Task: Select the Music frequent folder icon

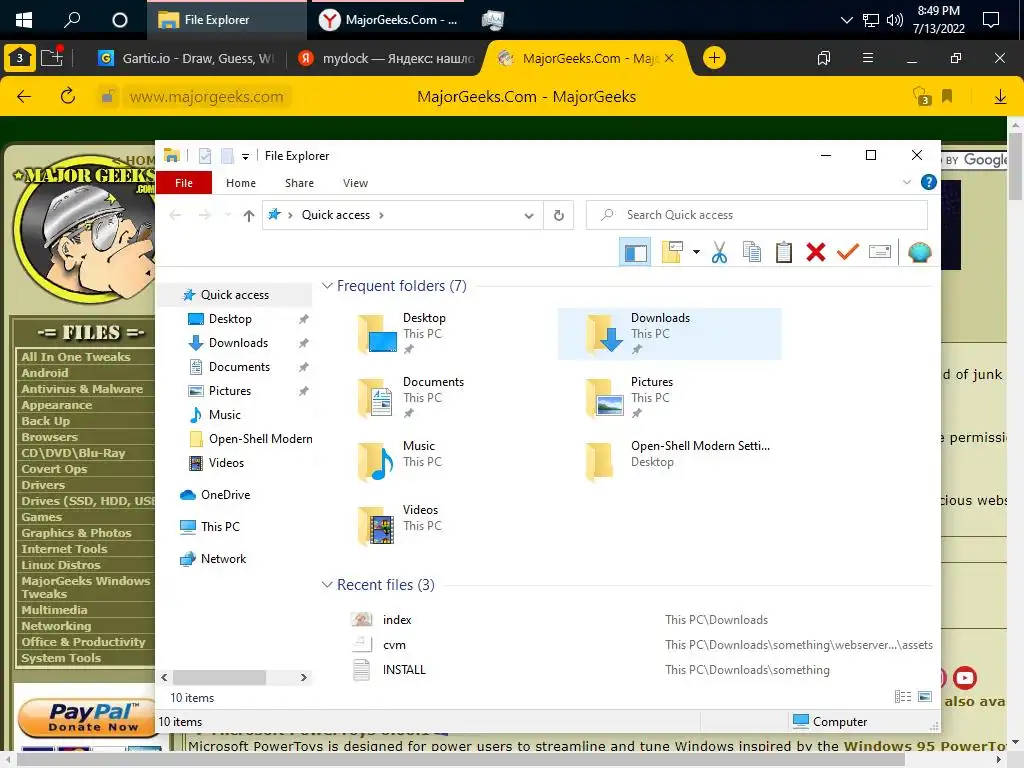Action: coord(377,461)
